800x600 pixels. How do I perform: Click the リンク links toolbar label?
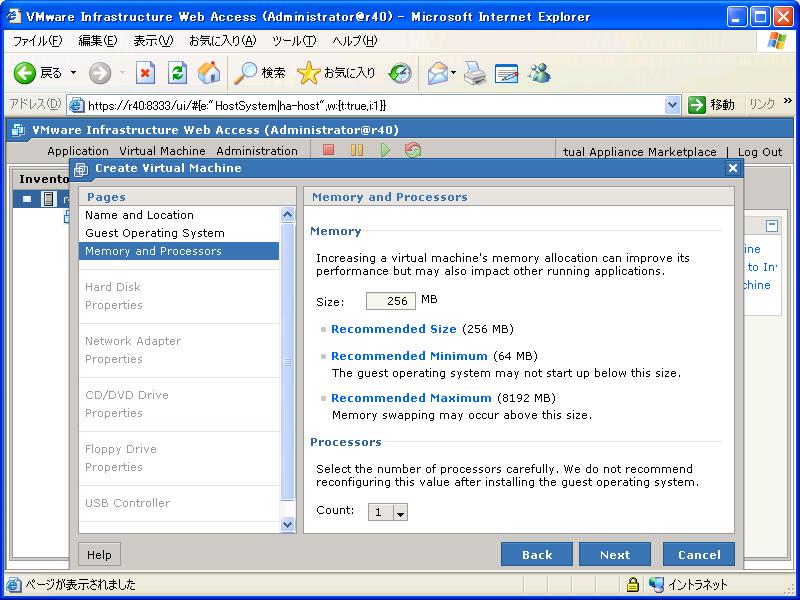[x=762, y=104]
